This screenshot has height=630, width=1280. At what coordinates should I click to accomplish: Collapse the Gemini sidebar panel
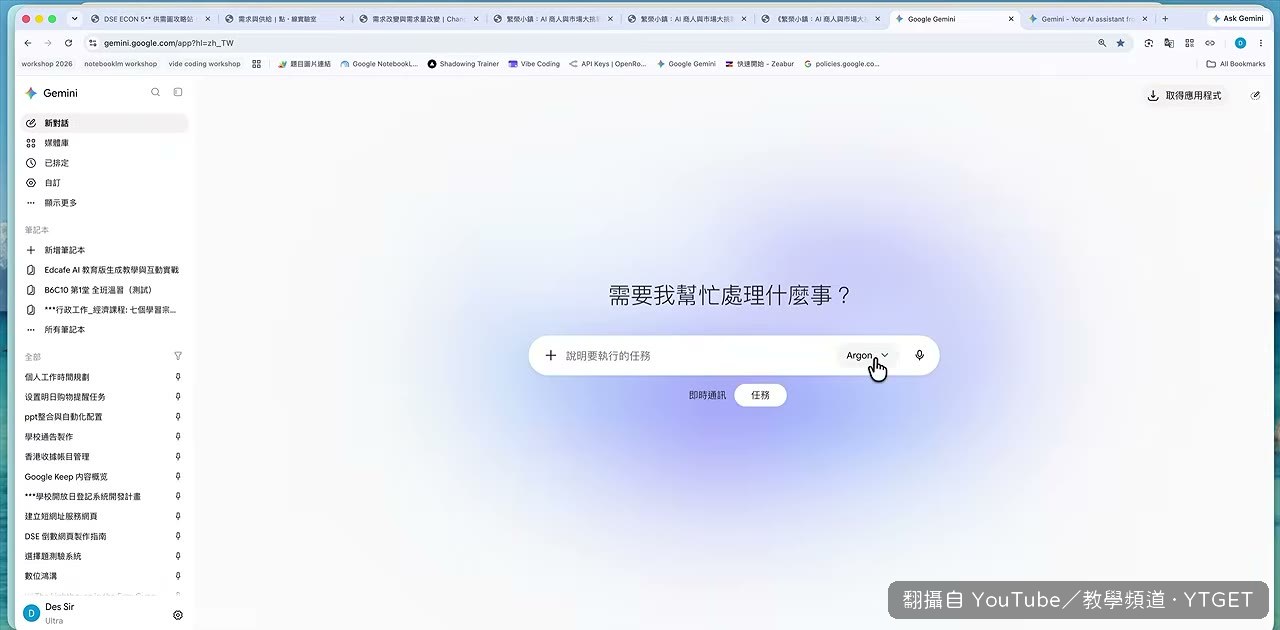click(178, 92)
